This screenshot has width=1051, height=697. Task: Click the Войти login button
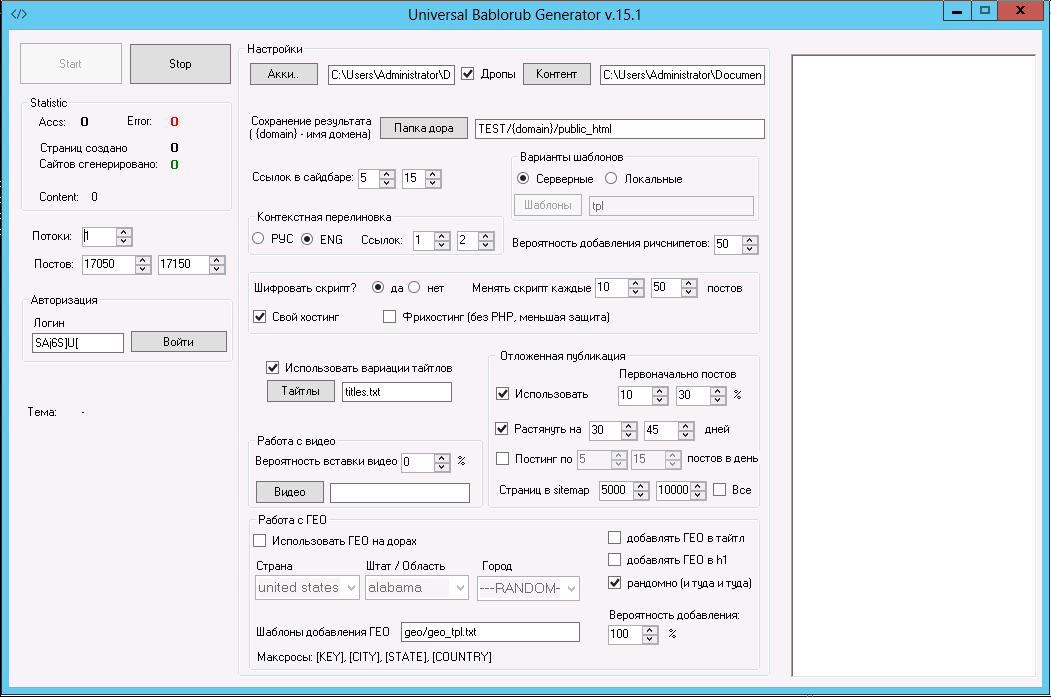point(178,342)
